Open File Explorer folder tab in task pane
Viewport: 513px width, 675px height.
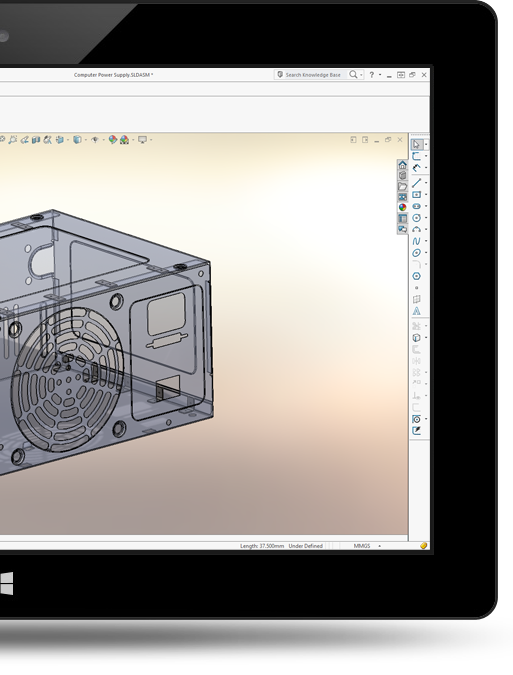(x=402, y=186)
